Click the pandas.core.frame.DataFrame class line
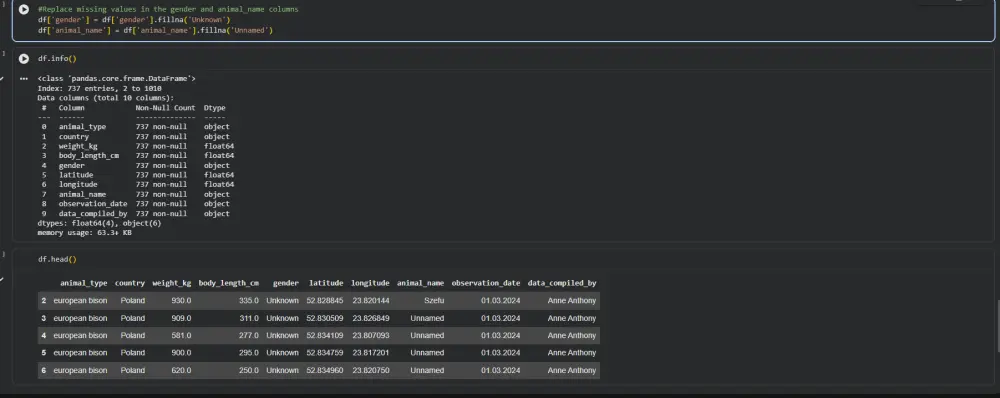The width and height of the screenshot is (1000, 398). click(117, 78)
